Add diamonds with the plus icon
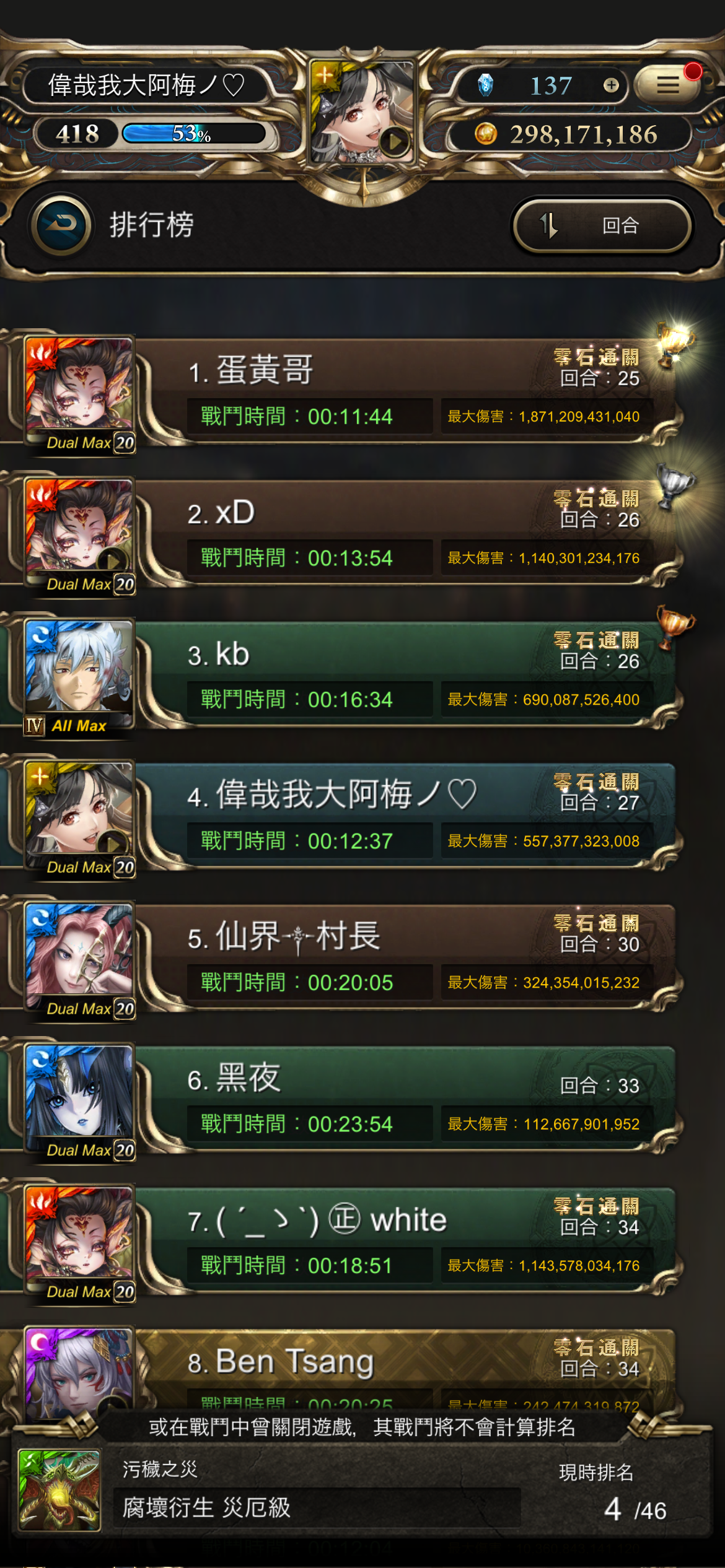This screenshot has width=725, height=1568. (x=611, y=85)
